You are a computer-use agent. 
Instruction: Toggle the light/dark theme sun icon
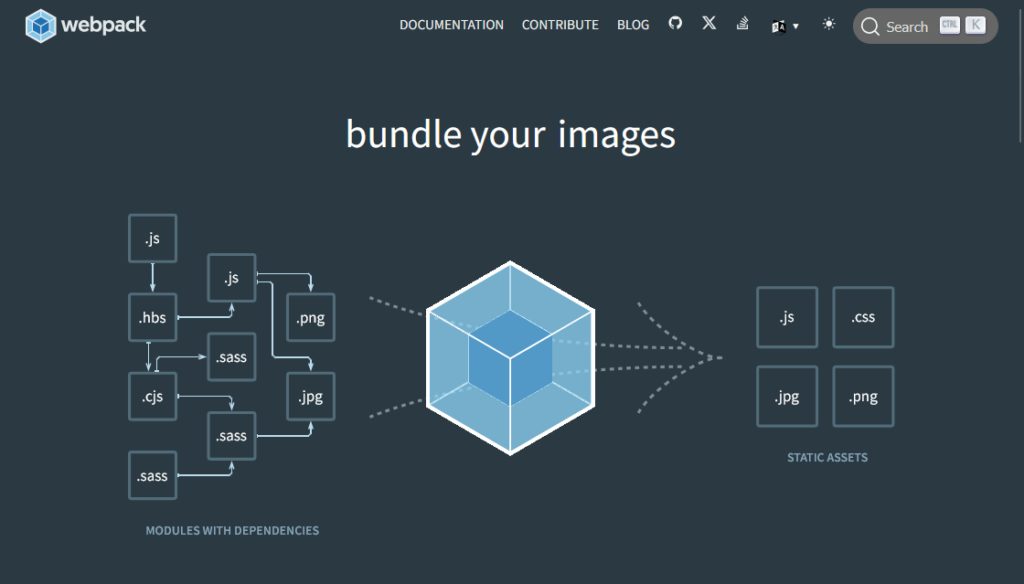coord(829,24)
